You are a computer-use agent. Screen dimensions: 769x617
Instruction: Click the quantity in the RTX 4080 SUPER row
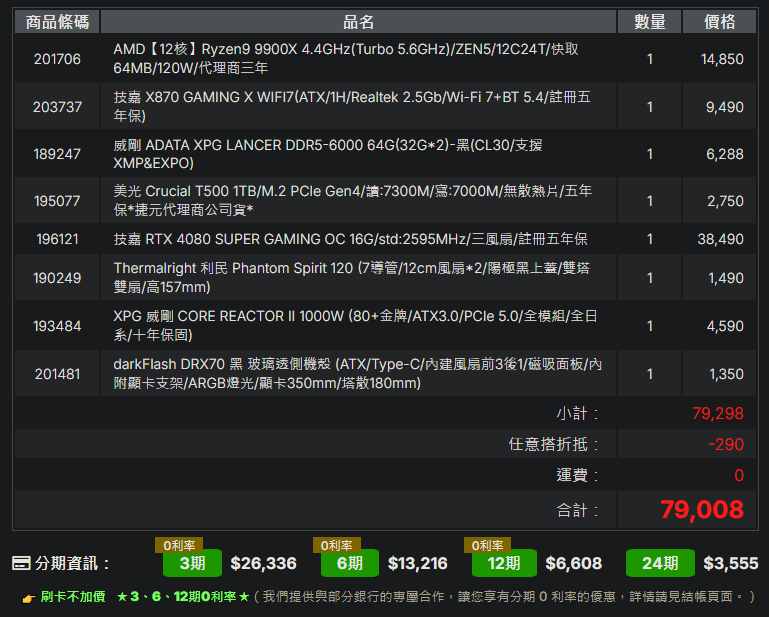(649, 239)
